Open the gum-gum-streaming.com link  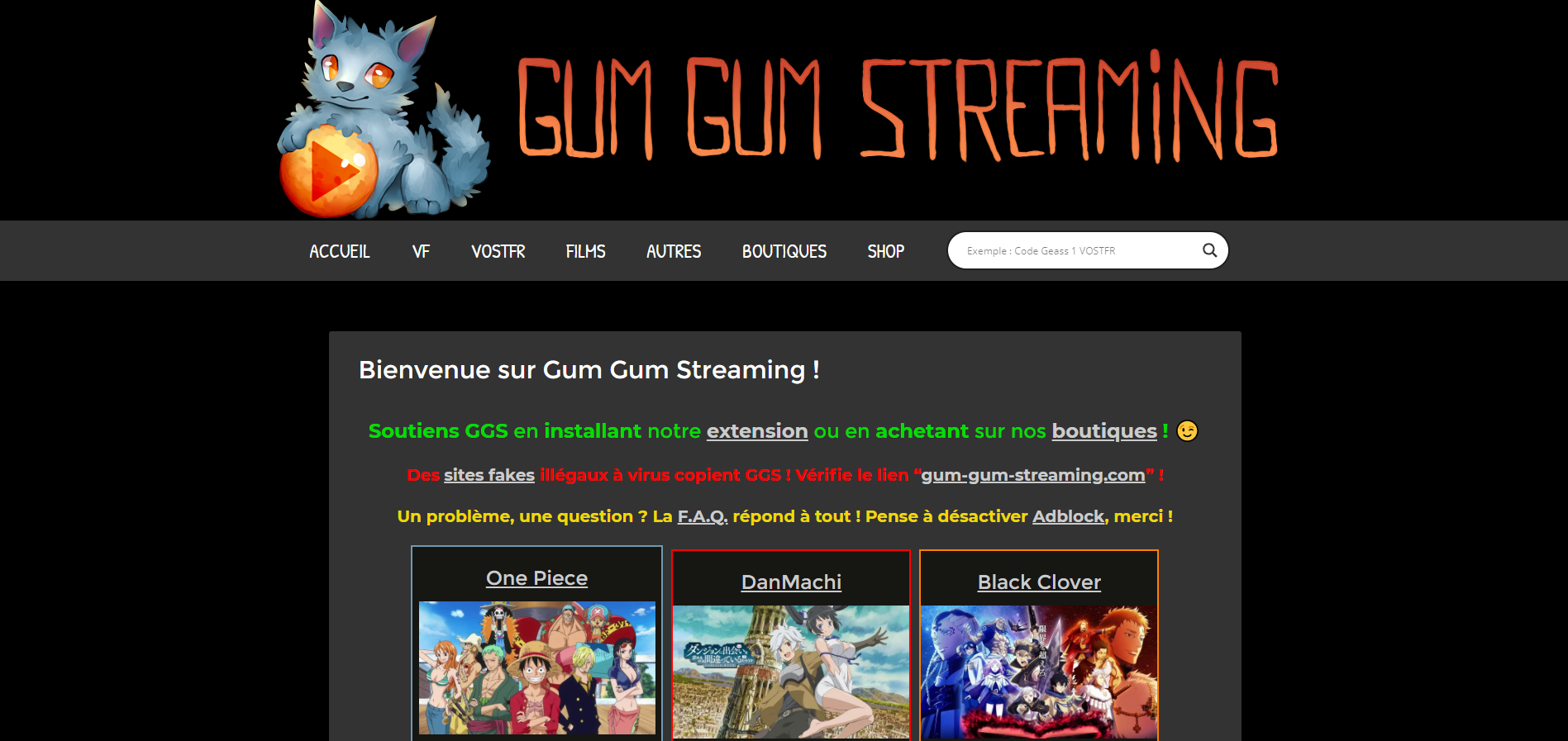[1033, 475]
